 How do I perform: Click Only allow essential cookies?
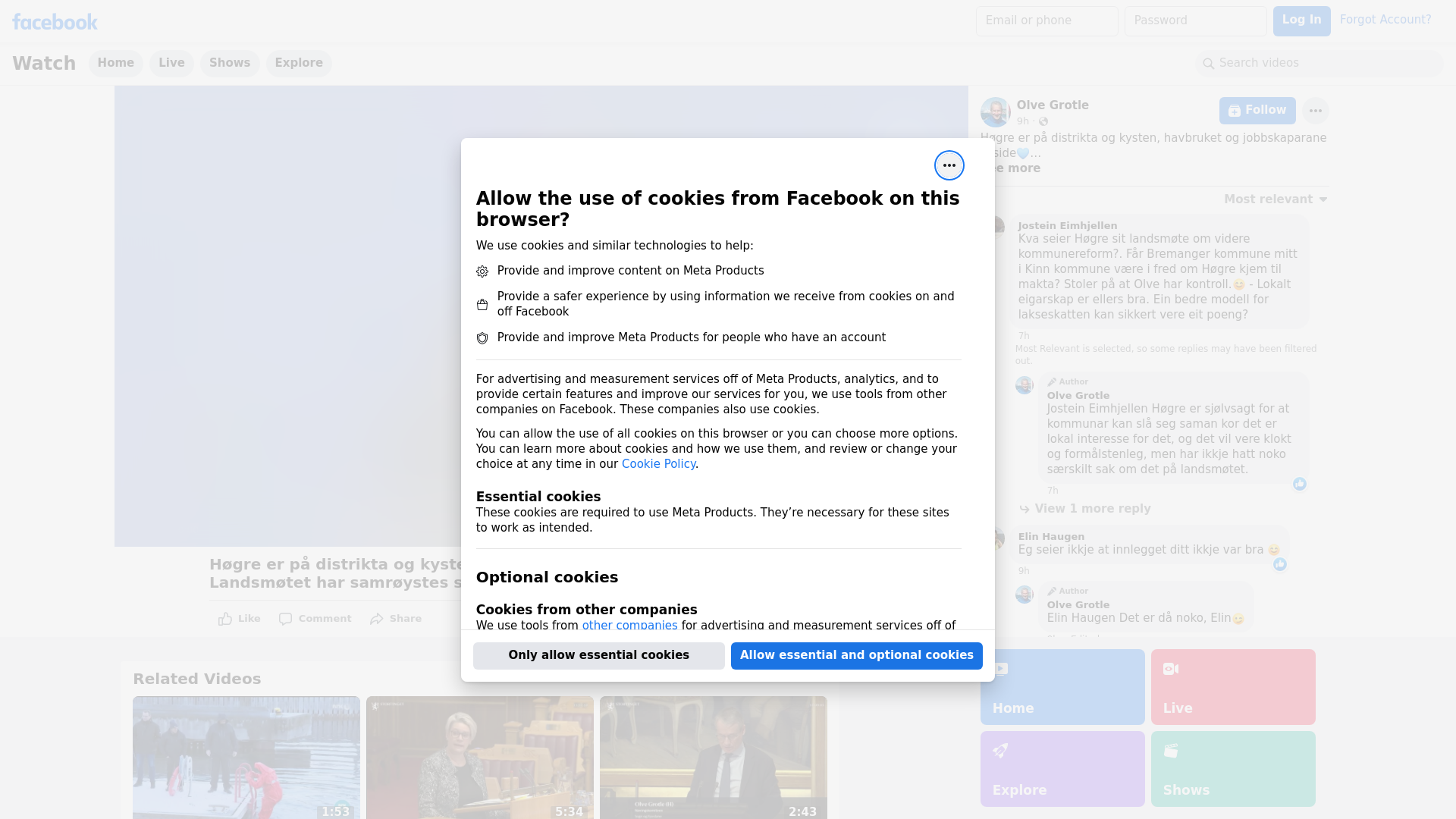click(599, 655)
